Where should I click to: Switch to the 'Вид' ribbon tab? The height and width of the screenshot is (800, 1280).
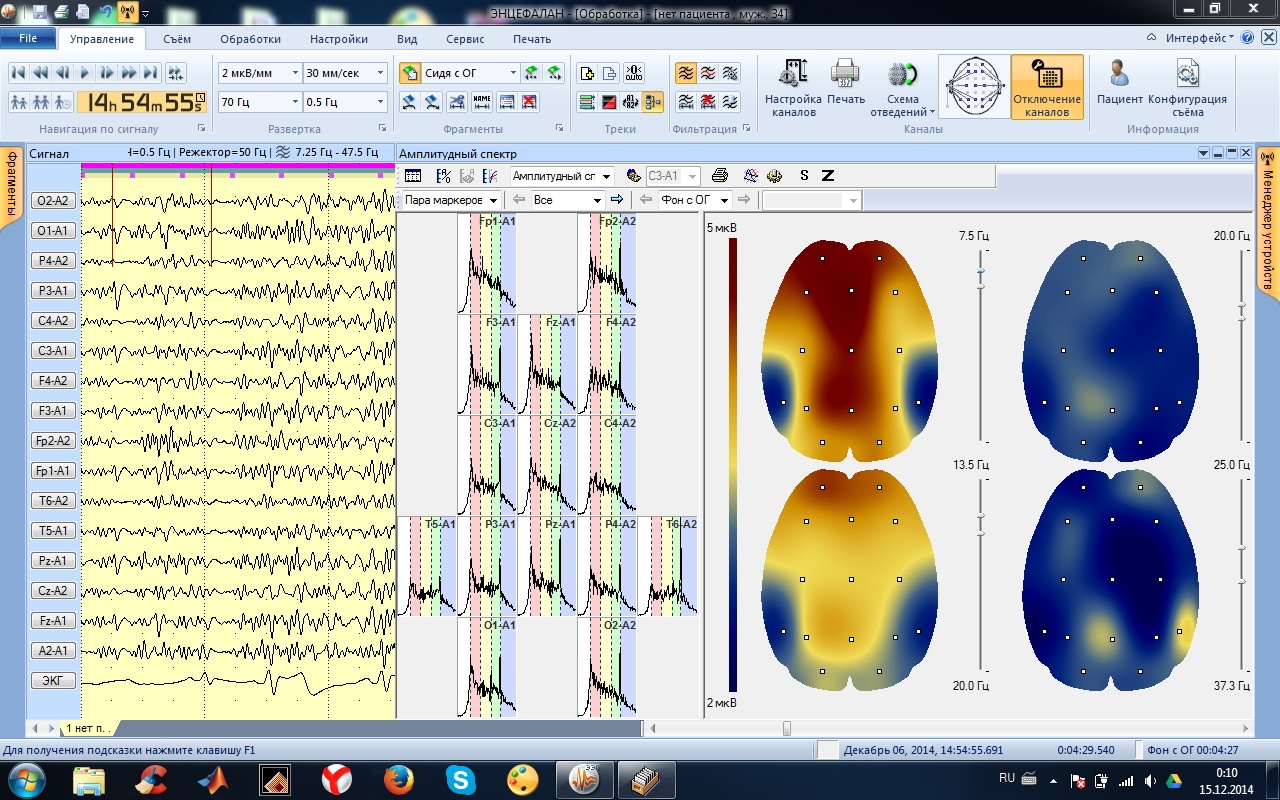click(x=407, y=39)
